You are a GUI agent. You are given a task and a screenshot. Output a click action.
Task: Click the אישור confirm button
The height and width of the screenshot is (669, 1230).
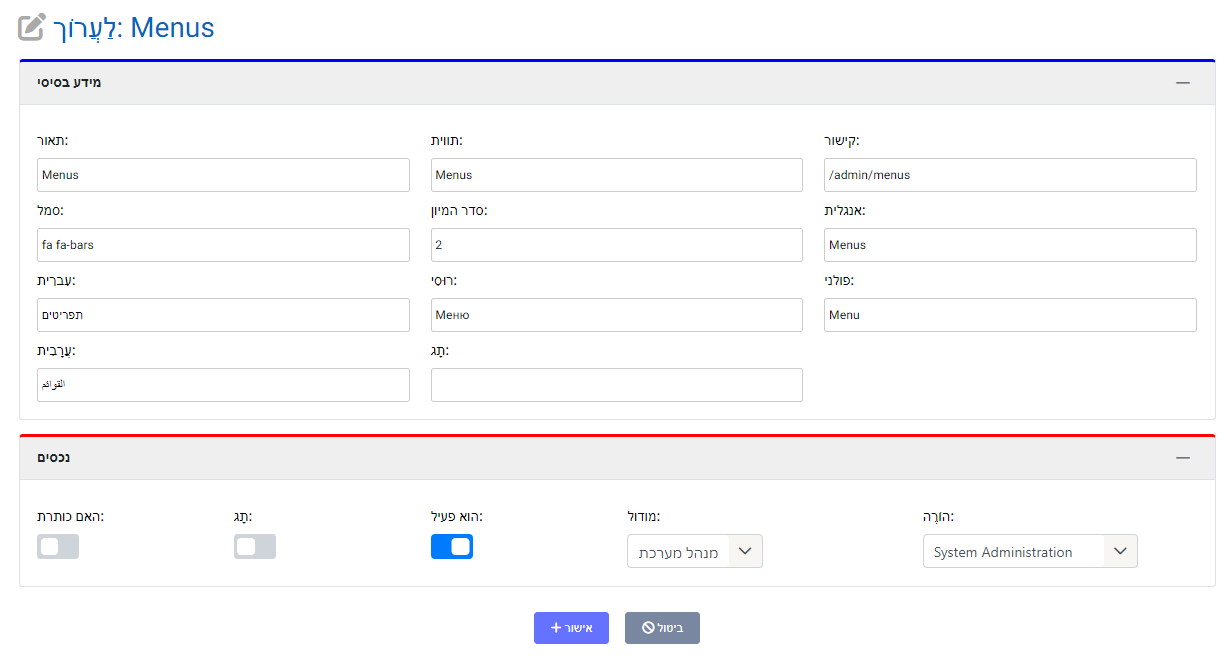pos(571,628)
